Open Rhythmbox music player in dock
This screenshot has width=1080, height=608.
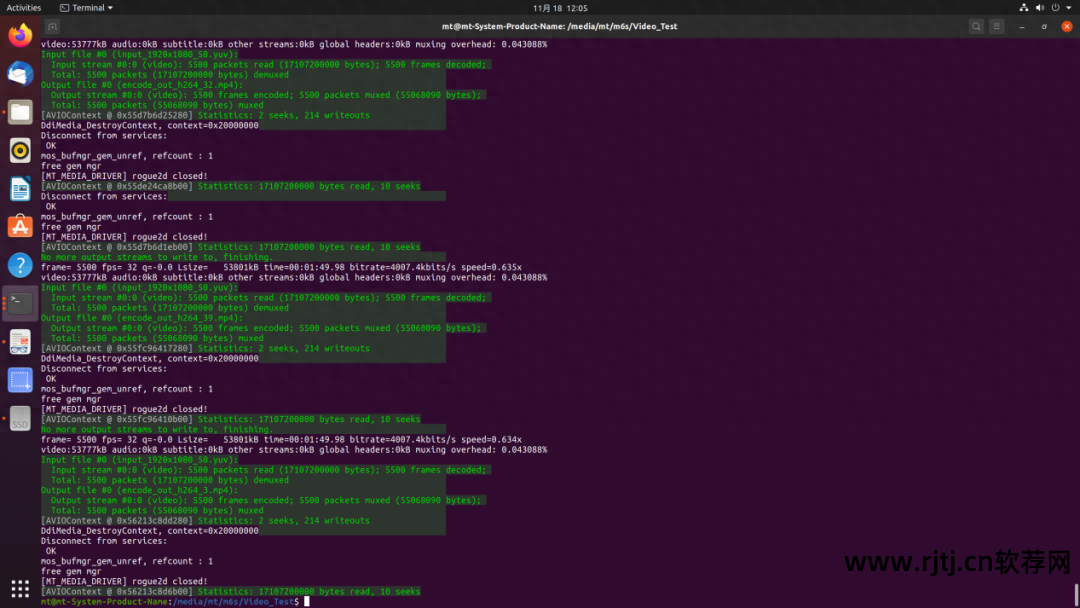(20, 150)
